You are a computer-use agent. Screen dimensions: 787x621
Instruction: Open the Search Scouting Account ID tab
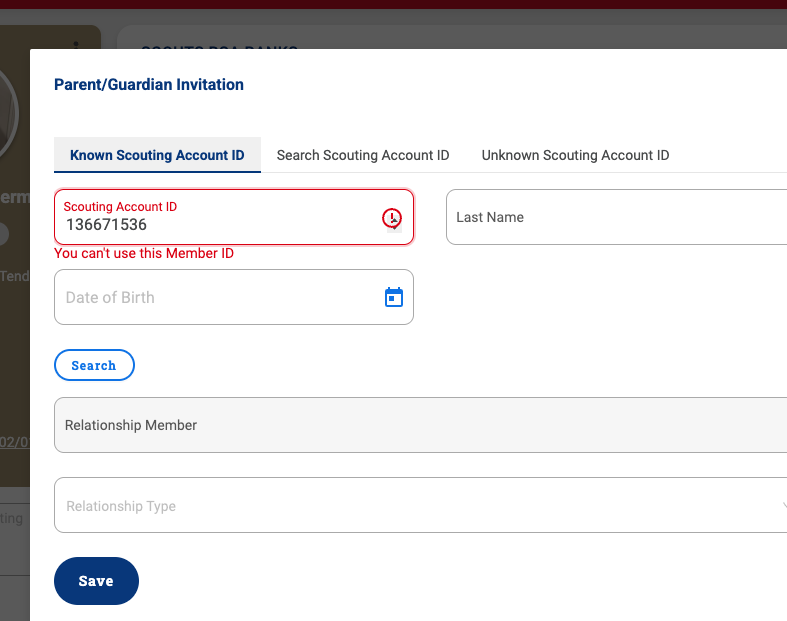[363, 155]
